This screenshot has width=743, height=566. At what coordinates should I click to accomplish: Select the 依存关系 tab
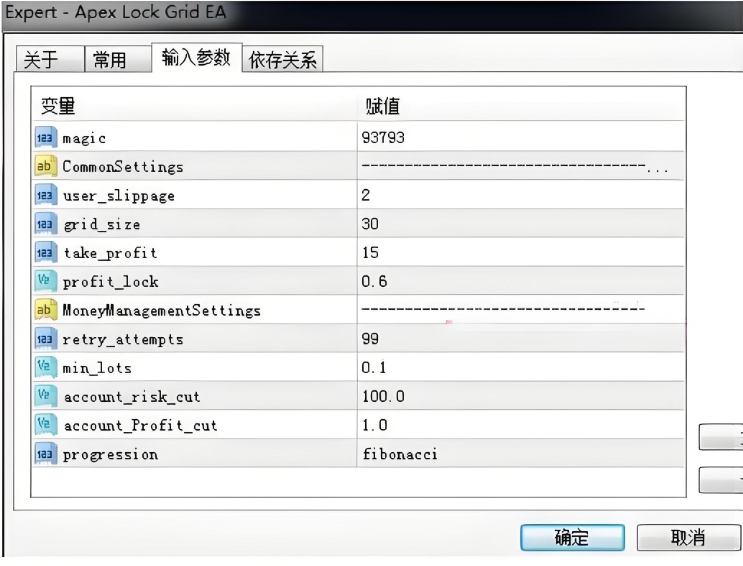(282, 60)
